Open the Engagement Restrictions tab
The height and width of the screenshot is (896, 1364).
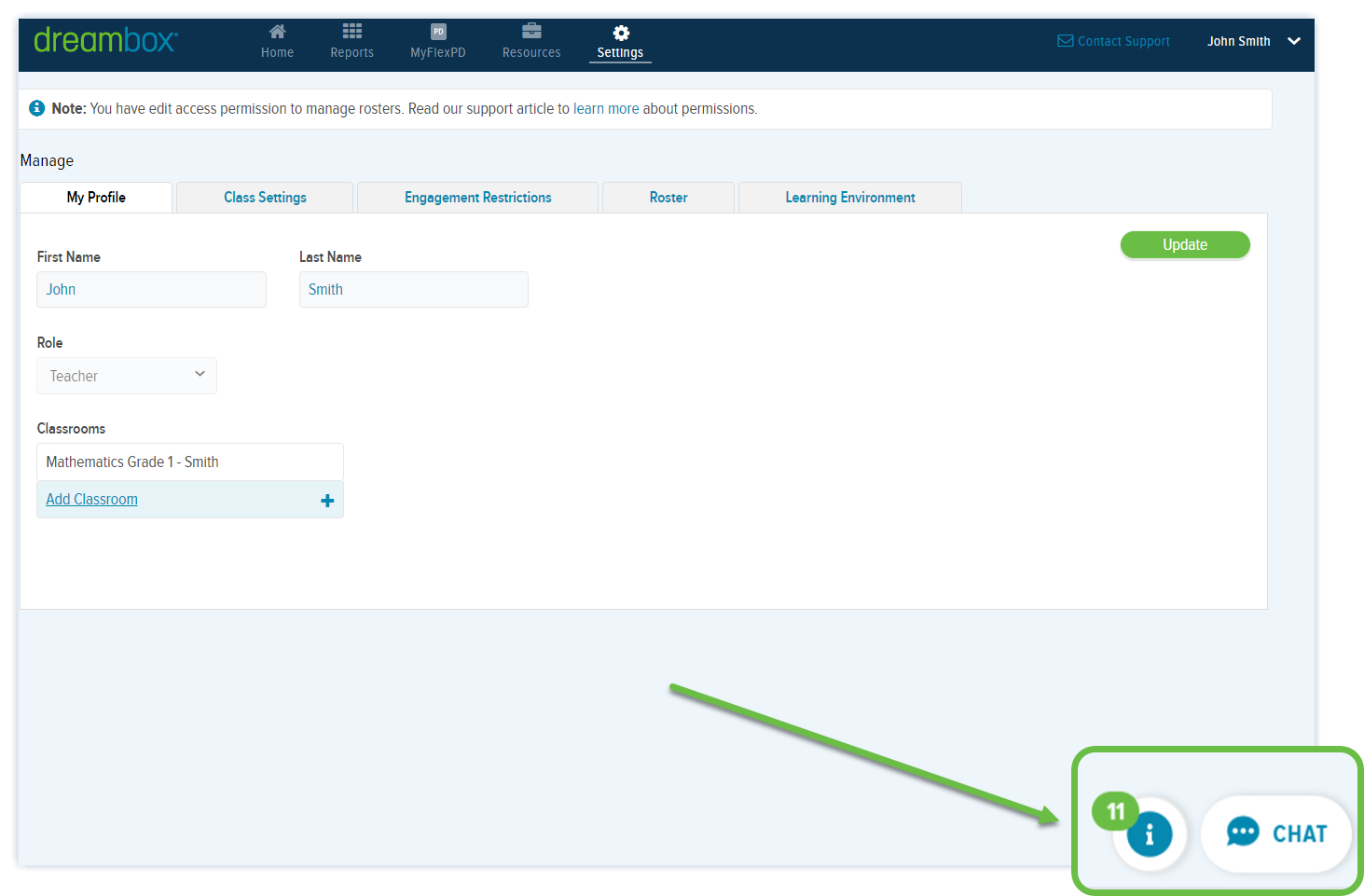477,197
